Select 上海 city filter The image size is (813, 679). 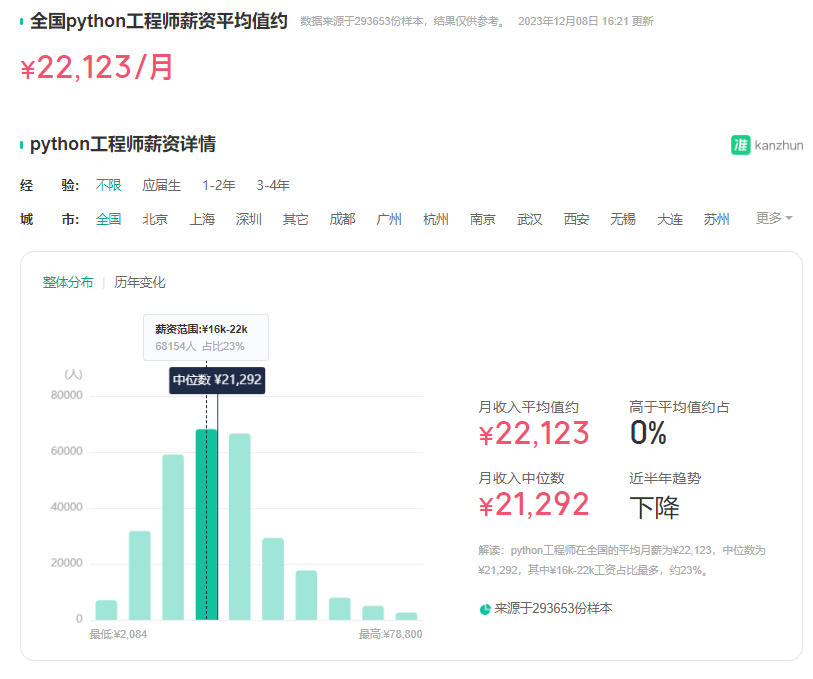(202, 218)
